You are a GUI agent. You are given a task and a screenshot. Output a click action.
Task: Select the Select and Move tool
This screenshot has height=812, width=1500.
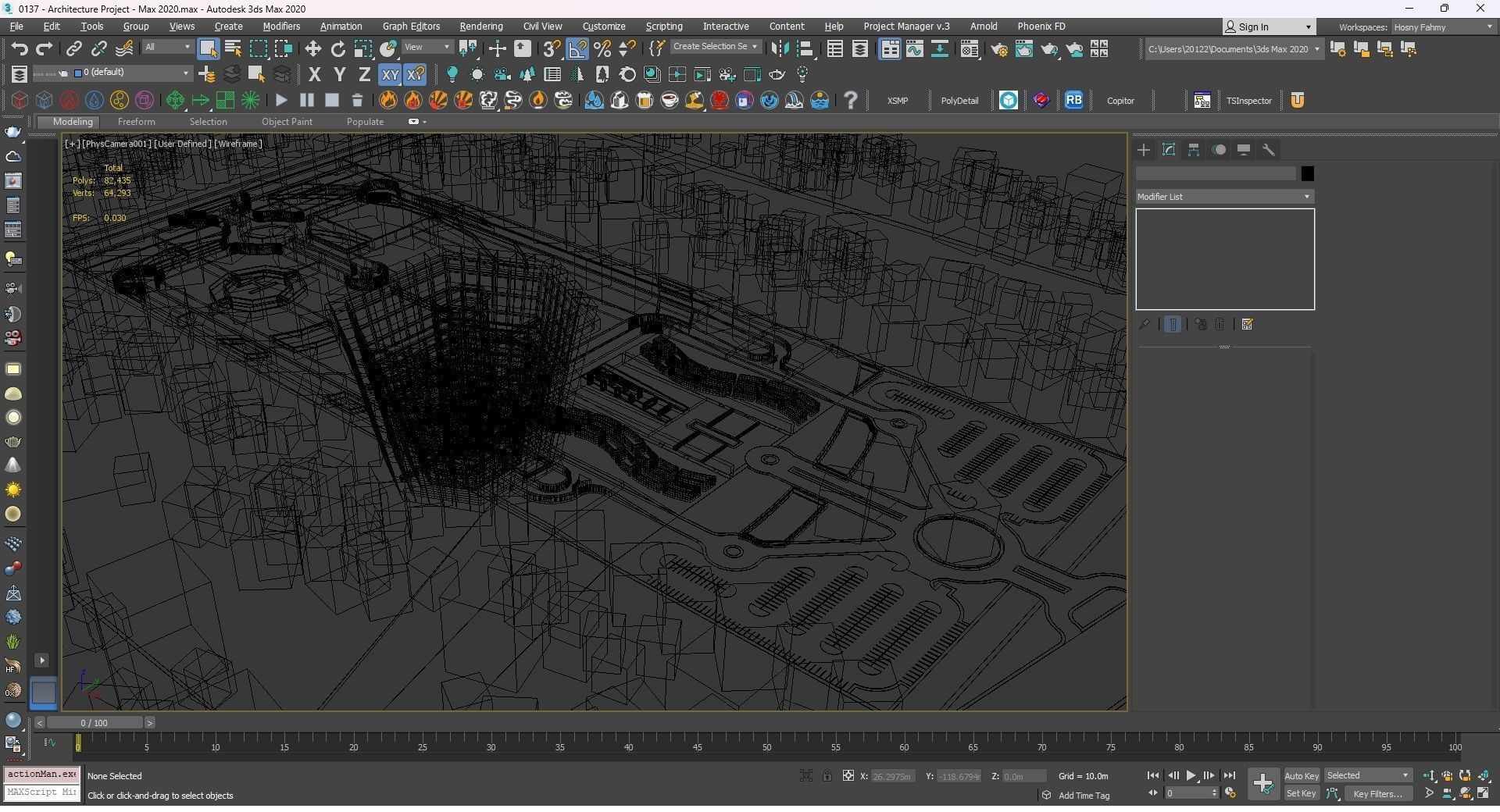coord(313,49)
